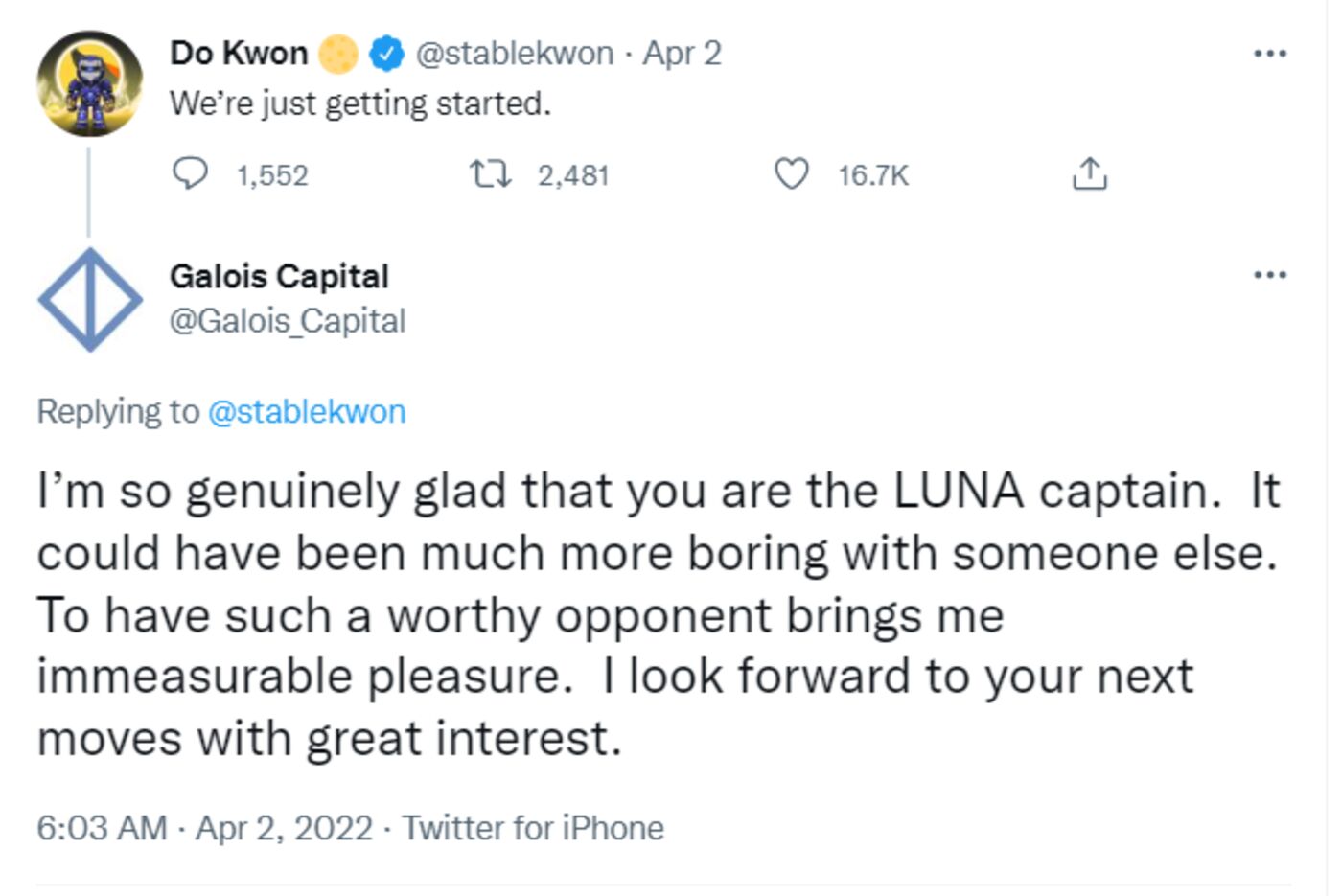Open the @stablekwon handle beside Do Kwon's name

pyautogui.click(x=514, y=54)
